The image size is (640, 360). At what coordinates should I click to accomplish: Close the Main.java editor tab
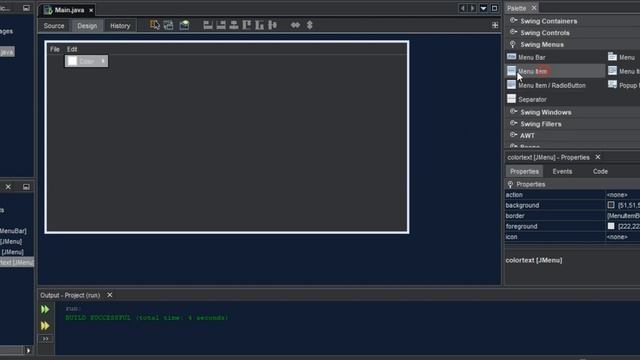click(91, 10)
